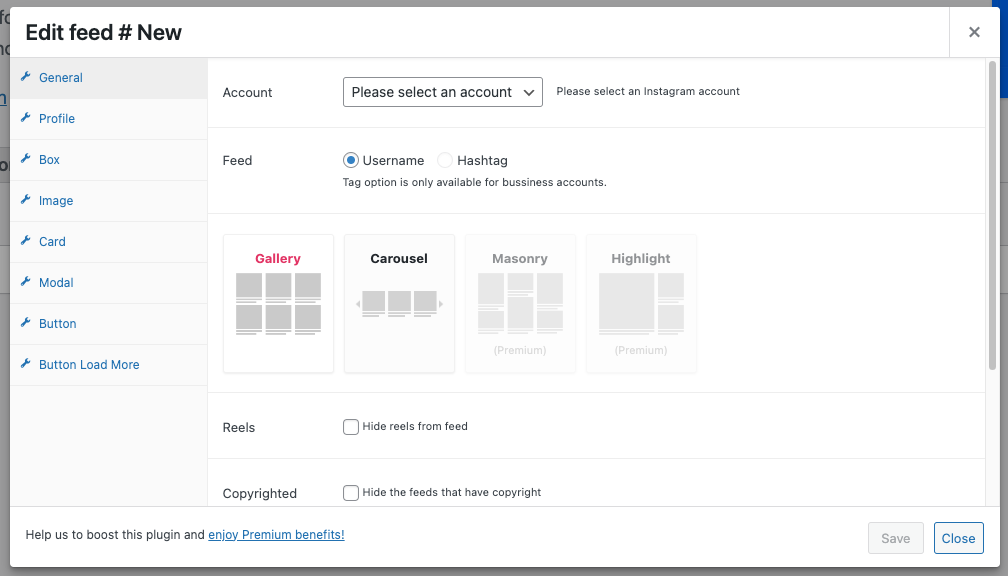Choose the Carousel layout thumbnail

pos(399,303)
